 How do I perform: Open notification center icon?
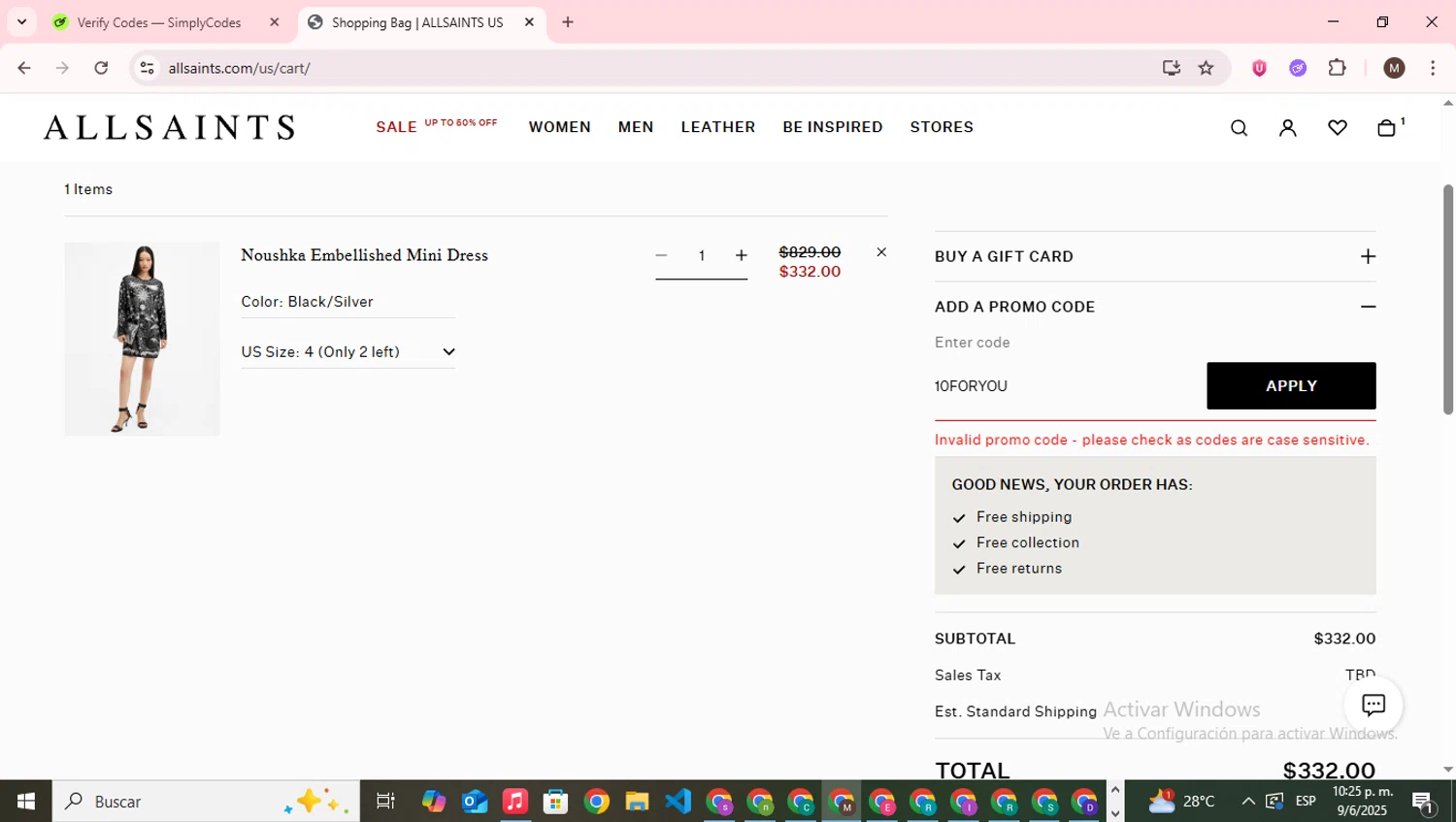[1424, 802]
